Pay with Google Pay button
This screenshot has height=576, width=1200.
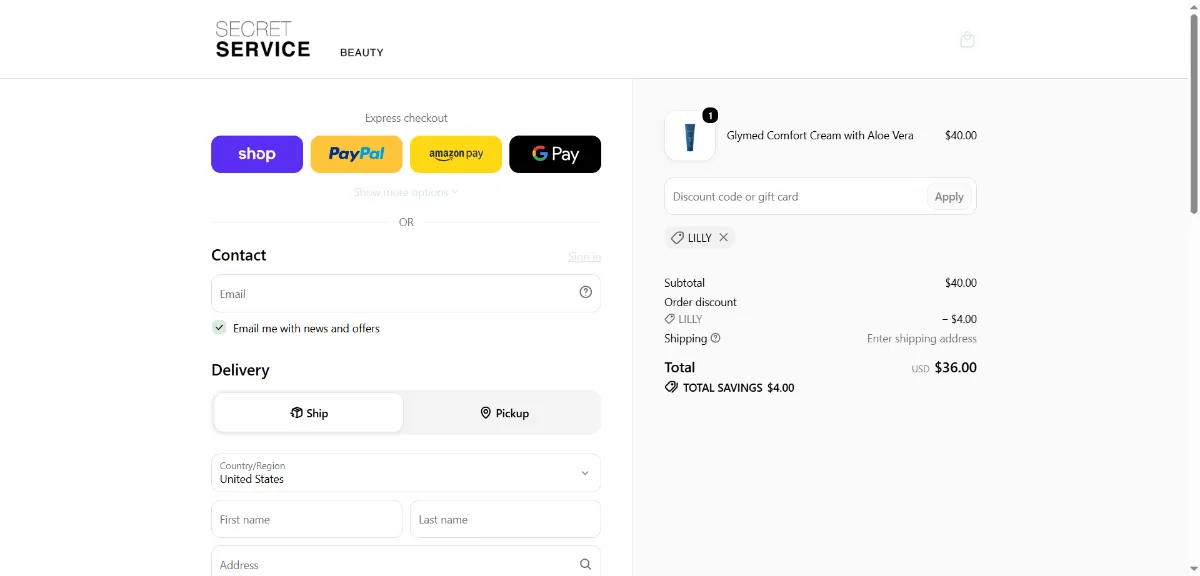tap(555, 154)
